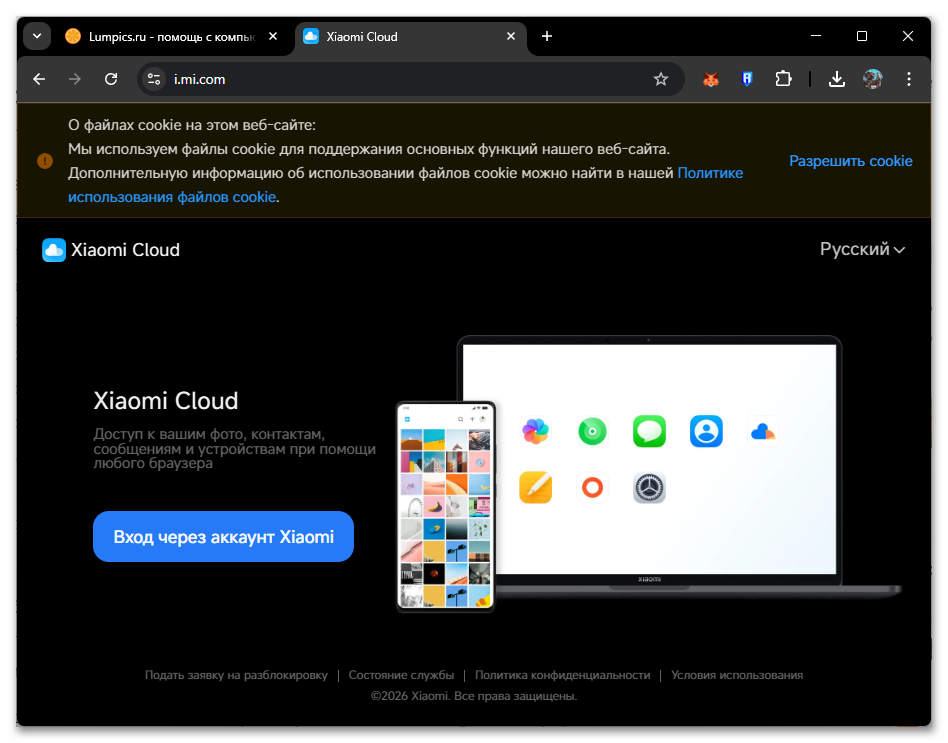Open Подать заявку на разблокировку link
The width and height of the screenshot is (948, 743).
[x=236, y=675]
